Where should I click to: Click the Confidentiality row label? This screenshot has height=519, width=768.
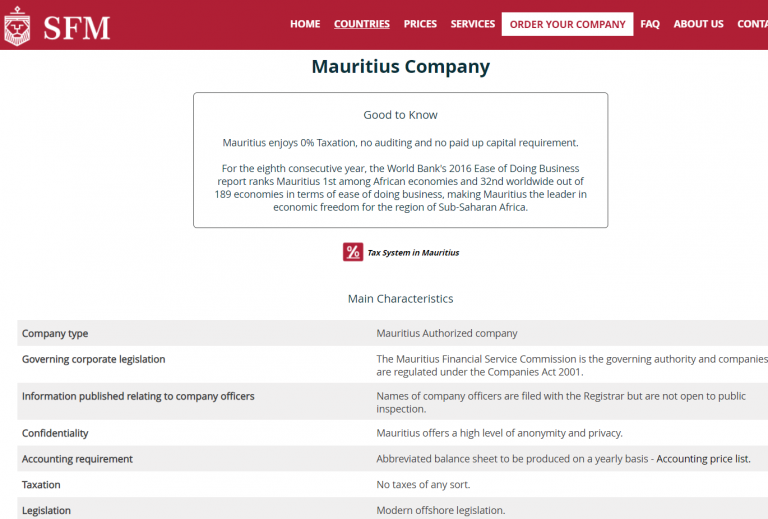tap(55, 433)
